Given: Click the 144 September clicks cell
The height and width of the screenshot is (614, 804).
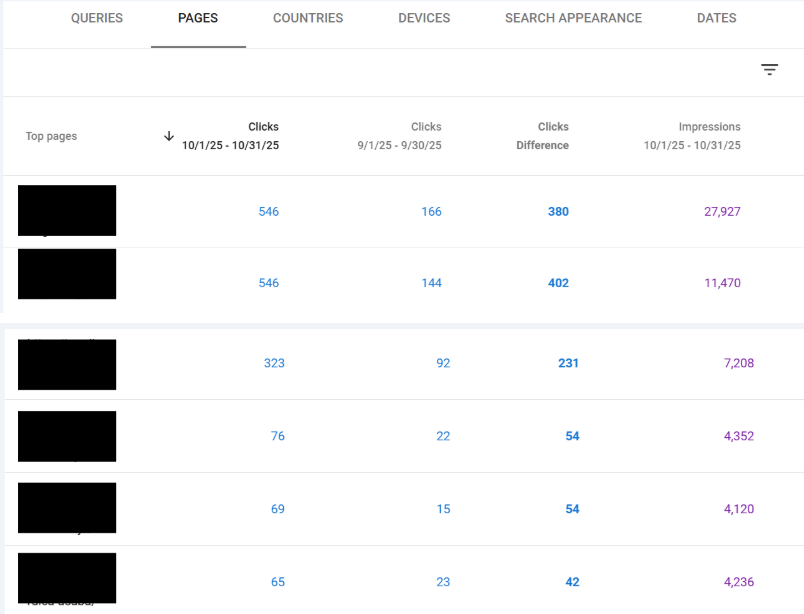Looking at the screenshot, I should point(431,283).
